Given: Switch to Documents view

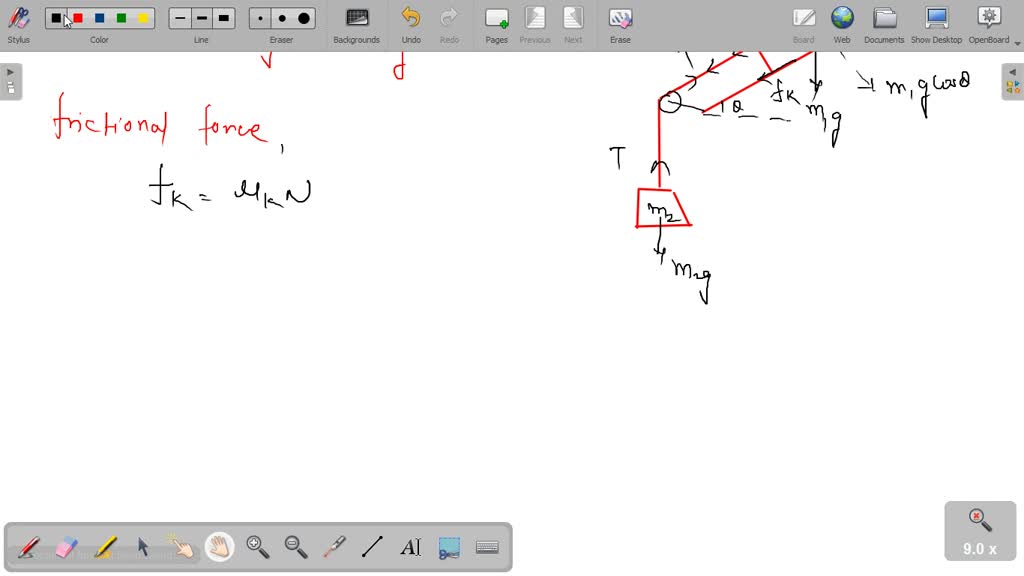Looking at the screenshot, I should [884, 24].
